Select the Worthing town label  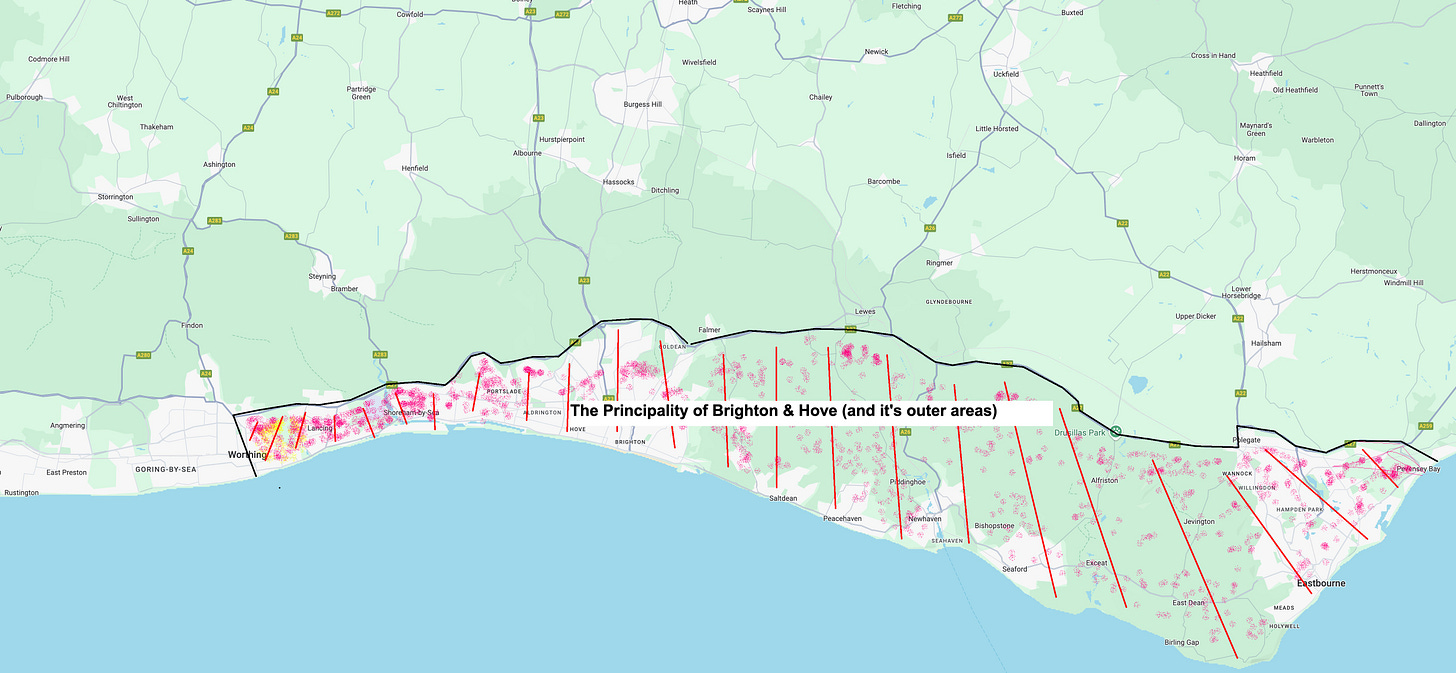248,455
